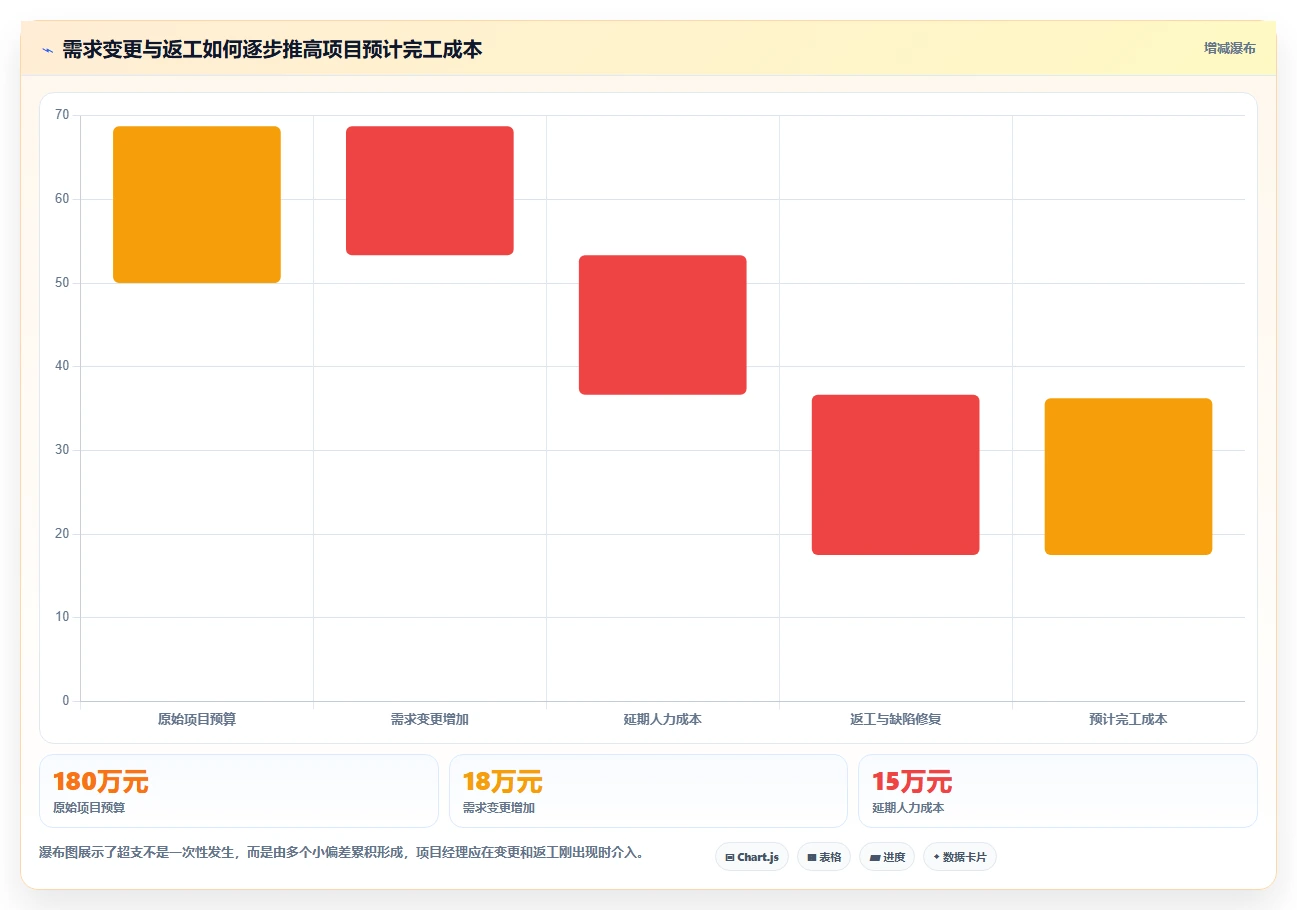The height and width of the screenshot is (910, 1297).
Task: Click the 数据卡片 tag chip
Action: [960, 857]
